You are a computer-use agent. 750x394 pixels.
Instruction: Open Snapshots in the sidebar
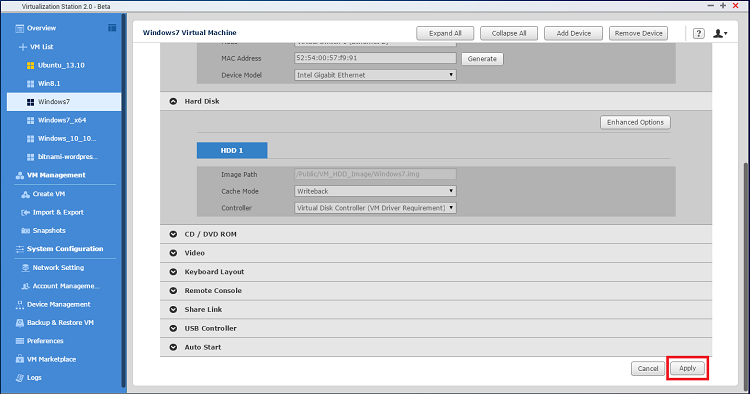[49, 230]
